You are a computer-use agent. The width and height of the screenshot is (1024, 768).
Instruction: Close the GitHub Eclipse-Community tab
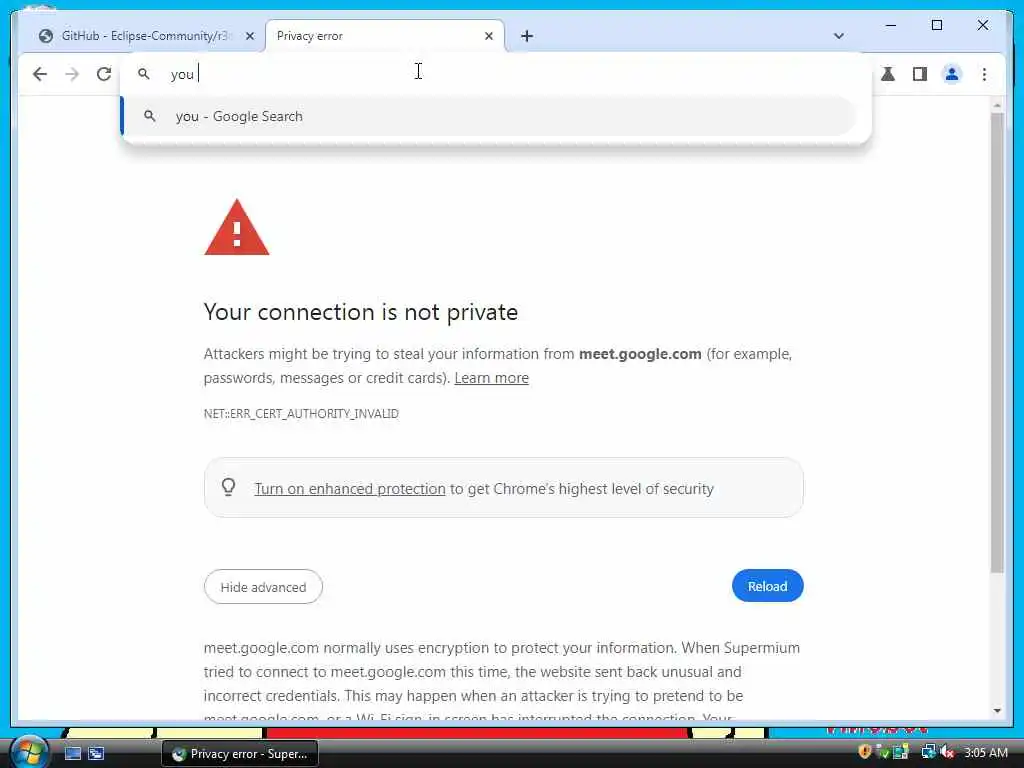[249, 36]
